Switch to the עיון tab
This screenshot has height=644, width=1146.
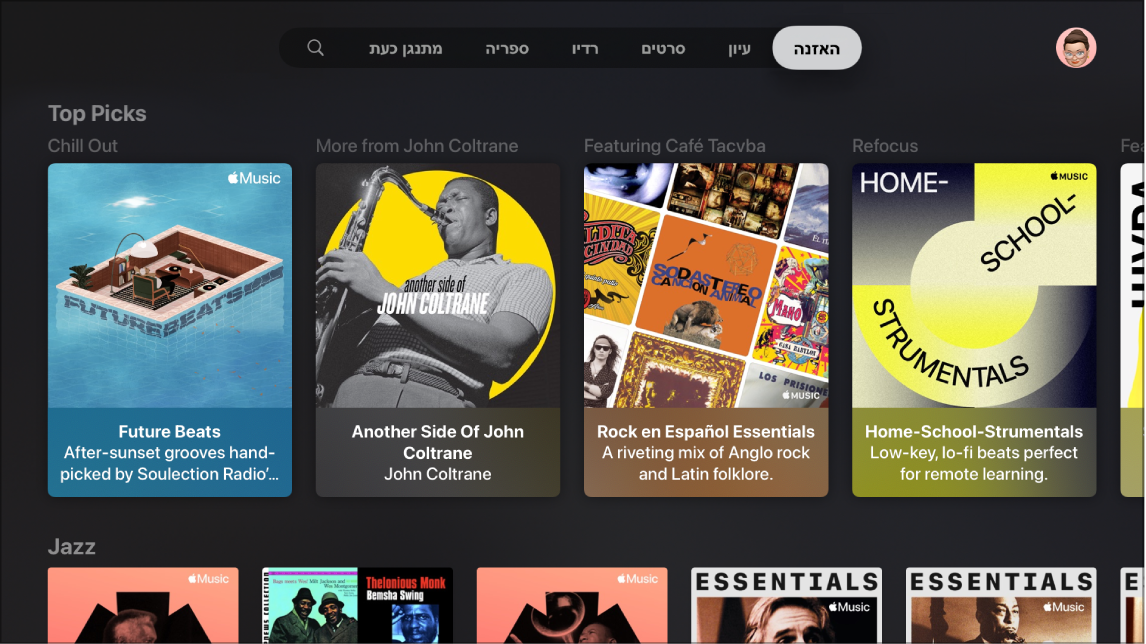tap(739, 49)
